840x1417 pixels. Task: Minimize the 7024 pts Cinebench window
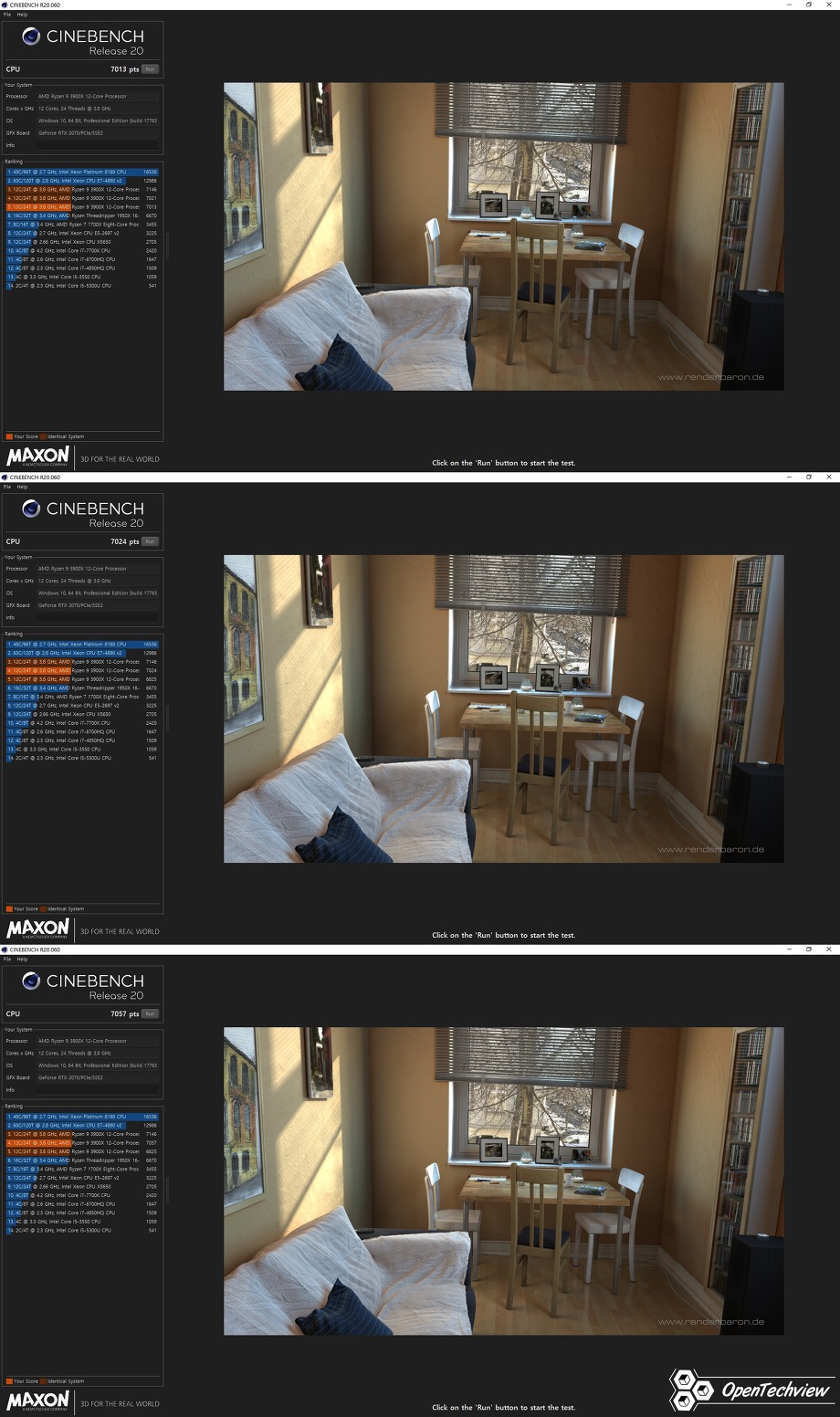point(789,477)
